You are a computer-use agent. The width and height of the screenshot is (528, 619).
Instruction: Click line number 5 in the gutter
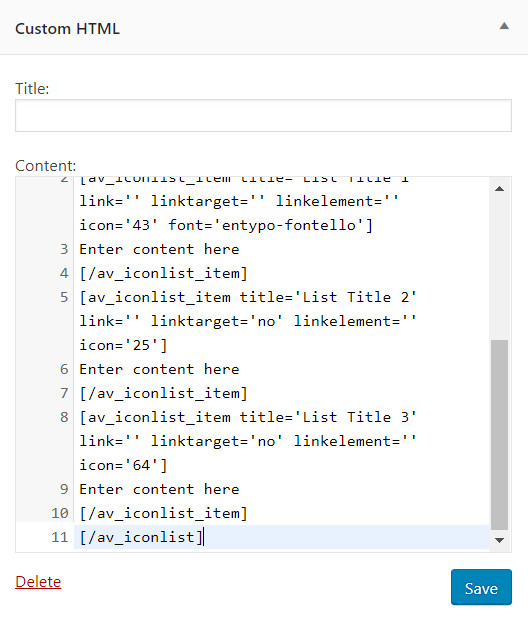[x=64, y=297]
